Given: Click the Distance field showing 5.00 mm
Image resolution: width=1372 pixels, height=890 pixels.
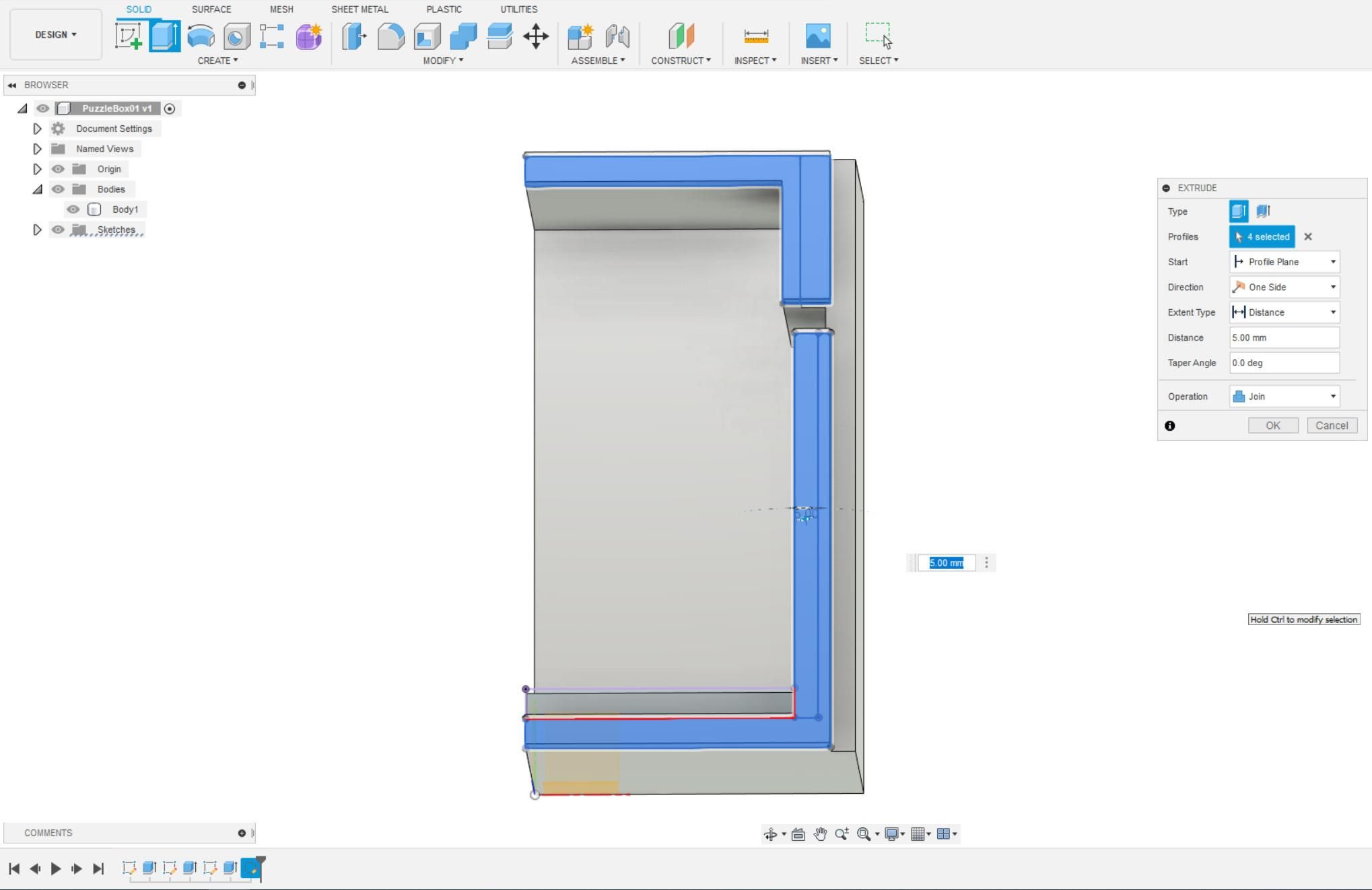Looking at the screenshot, I should (1283, 337).
